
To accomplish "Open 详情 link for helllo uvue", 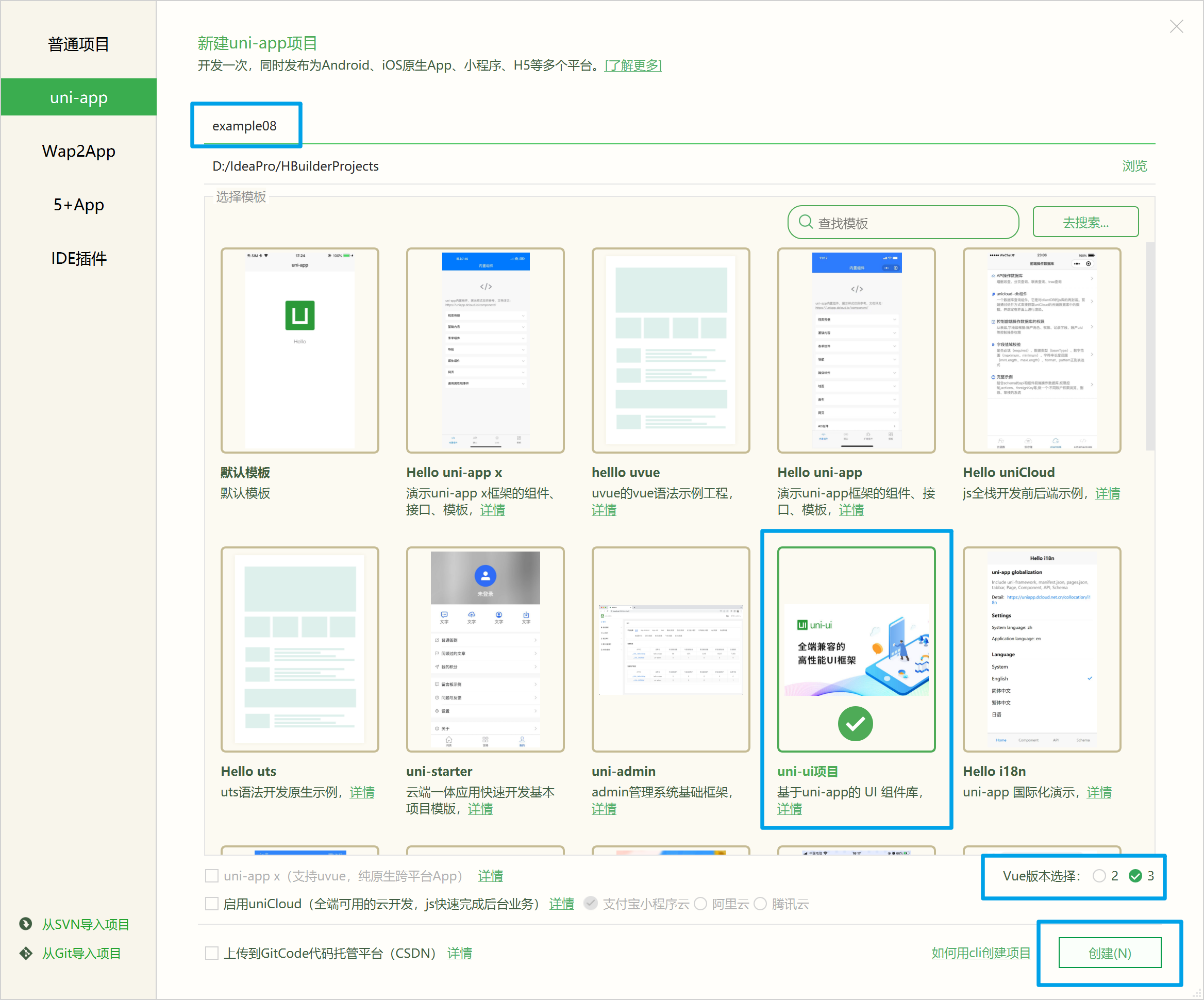I will (604, 510).
